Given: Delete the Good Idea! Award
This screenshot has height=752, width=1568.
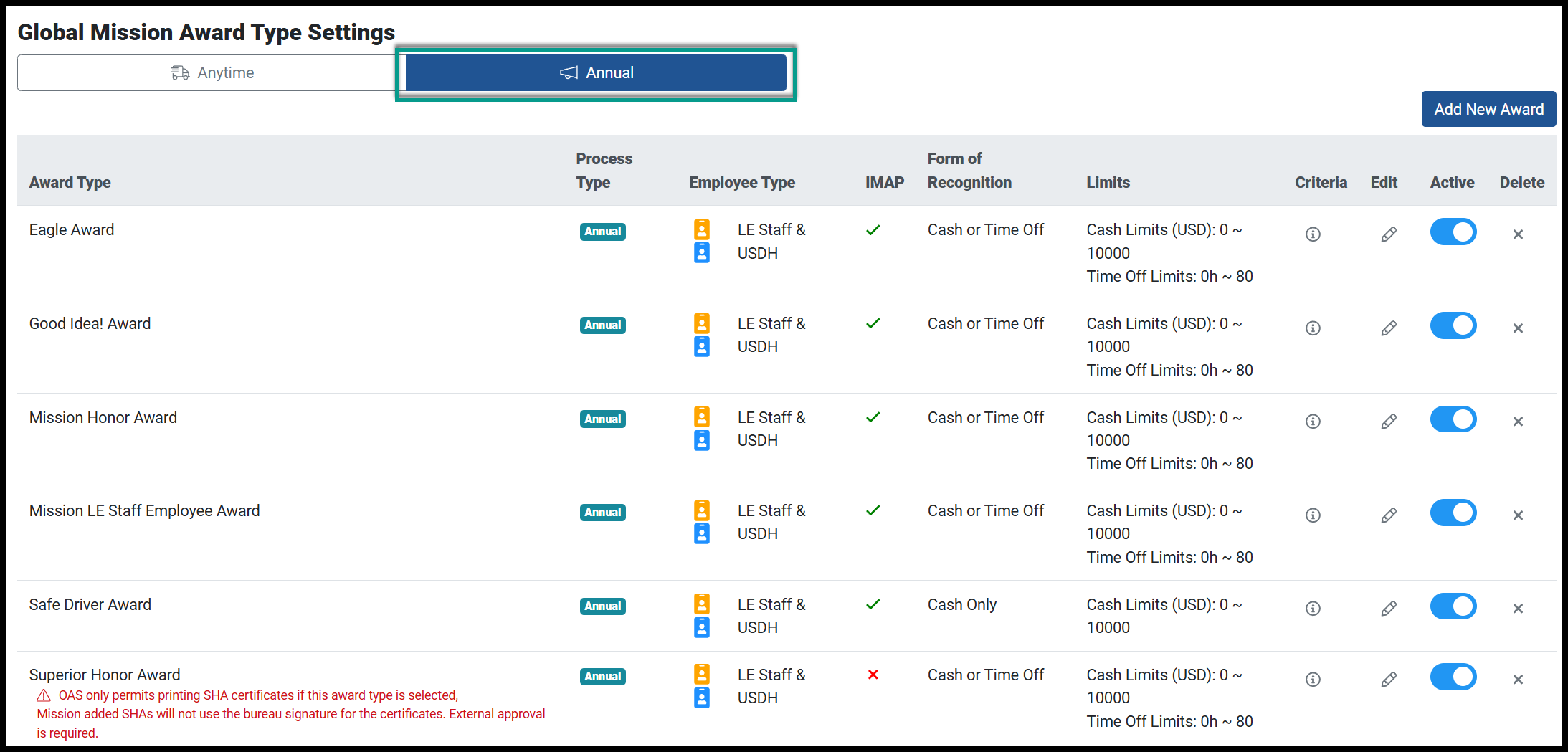Looking at the screenshot, I should pyautogui.click(x=1518, y=328).
